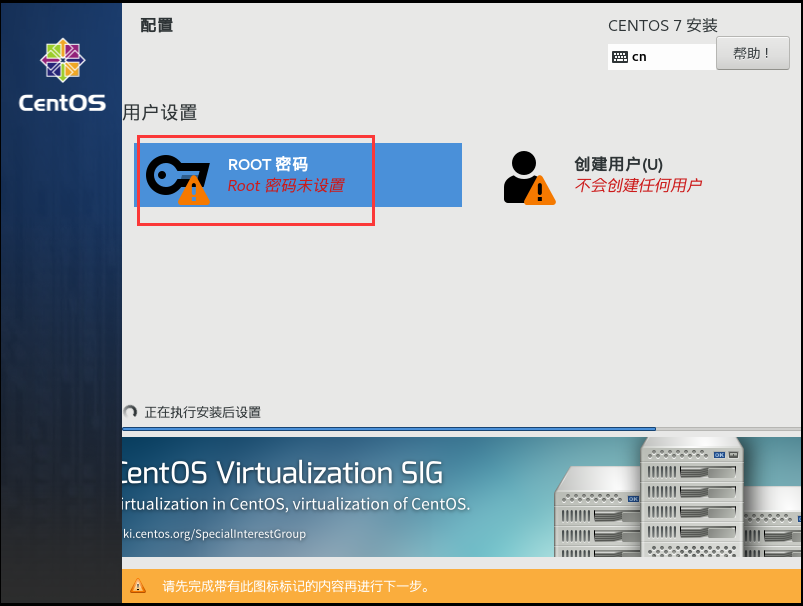This screenshot has width=803, height=606.
Task: Open the 帮助! help button
Action: 752,53
